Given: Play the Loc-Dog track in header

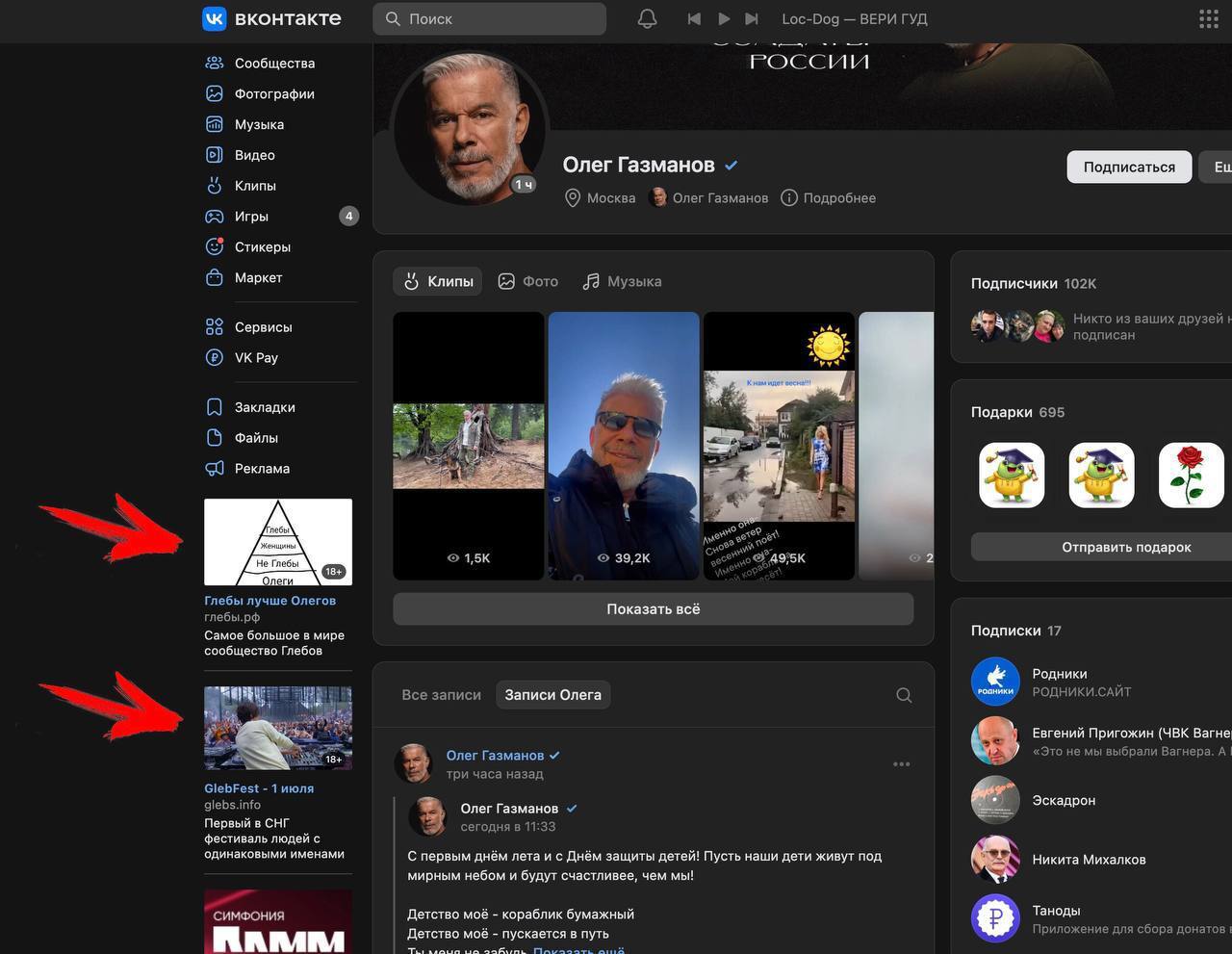Looking at the screenshot, I should tap(724, 18).
